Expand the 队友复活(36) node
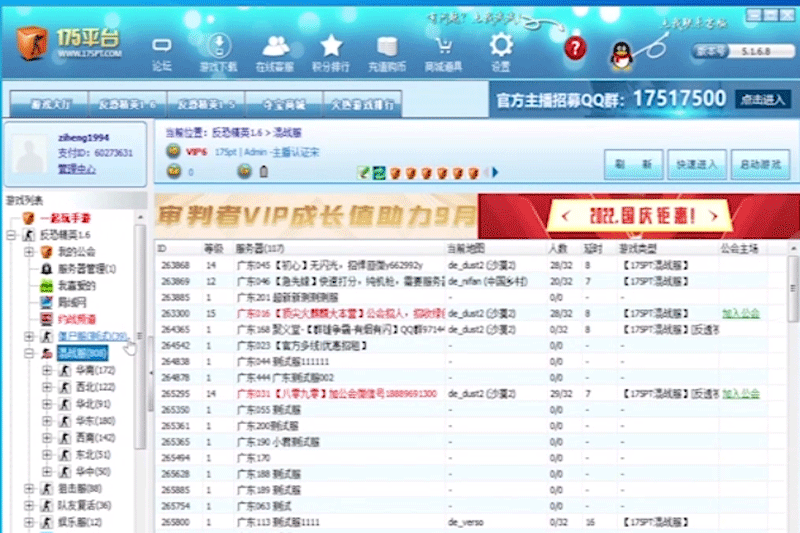Image resolution: width=800 pixels, height=533 pixels. pyautogui.click(x=29, y=505)
